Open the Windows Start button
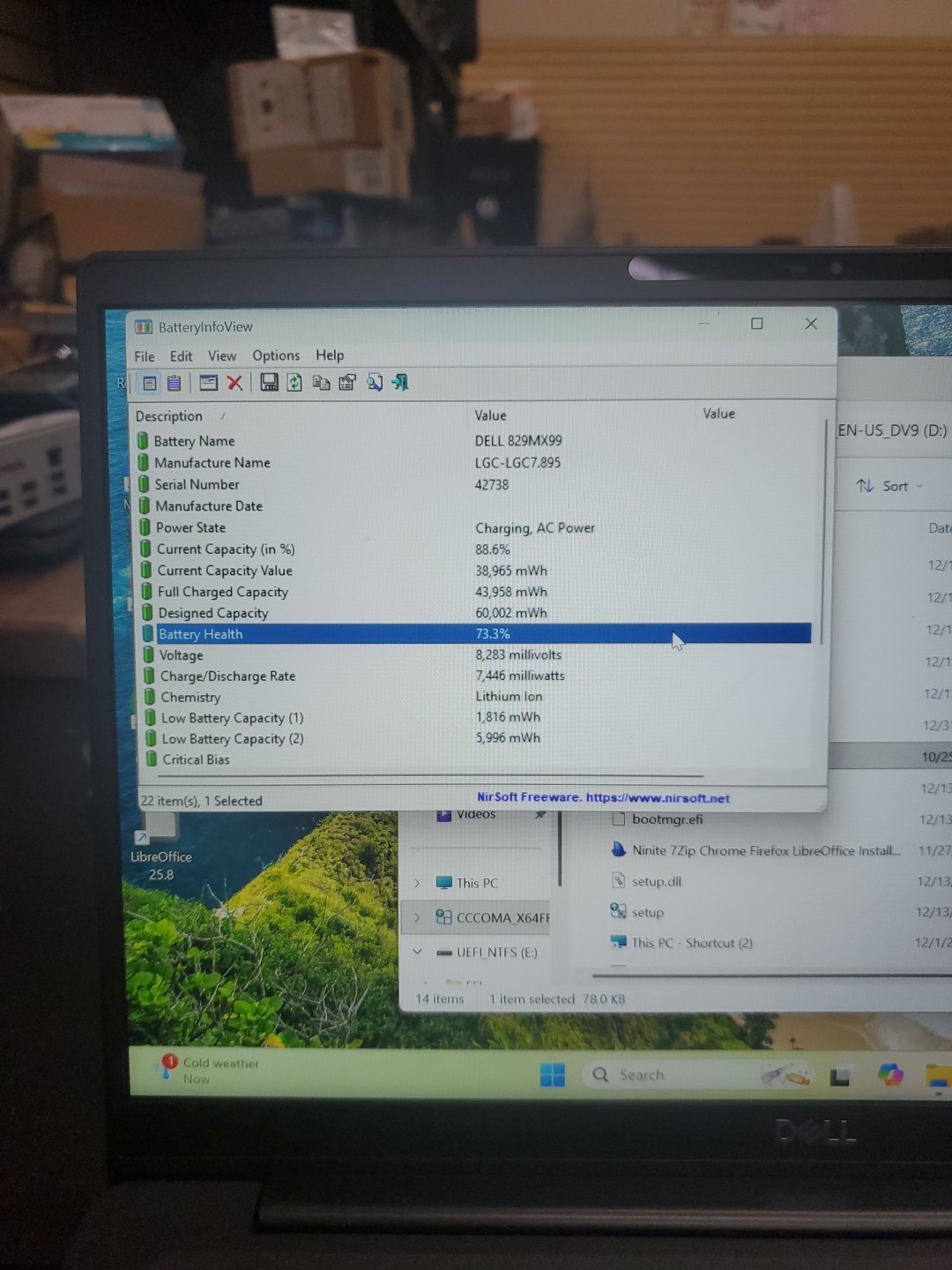 click(553, 1075)
